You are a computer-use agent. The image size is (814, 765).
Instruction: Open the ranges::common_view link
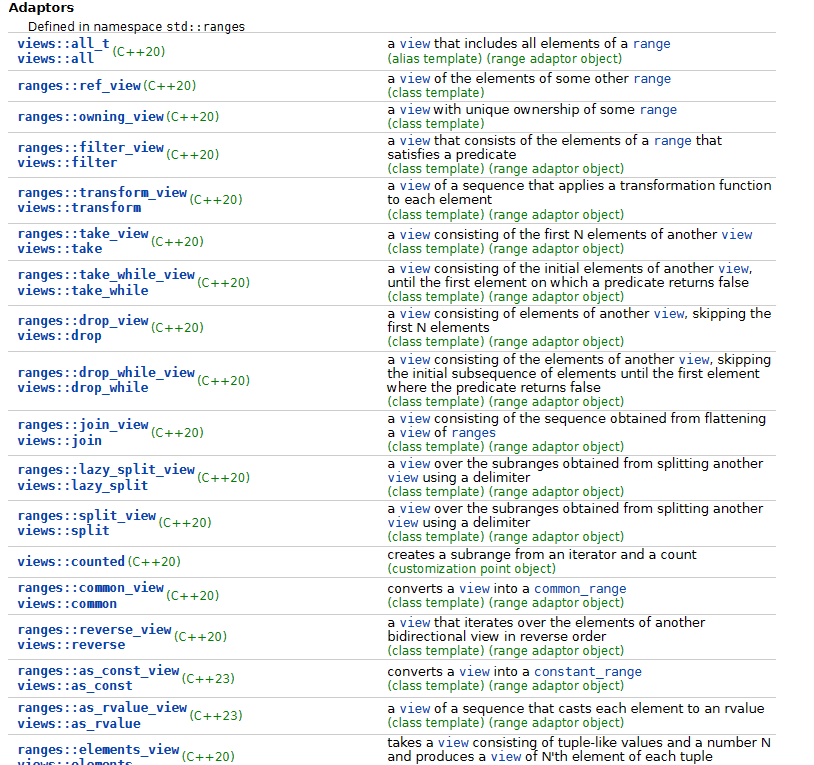click(91, 588)
